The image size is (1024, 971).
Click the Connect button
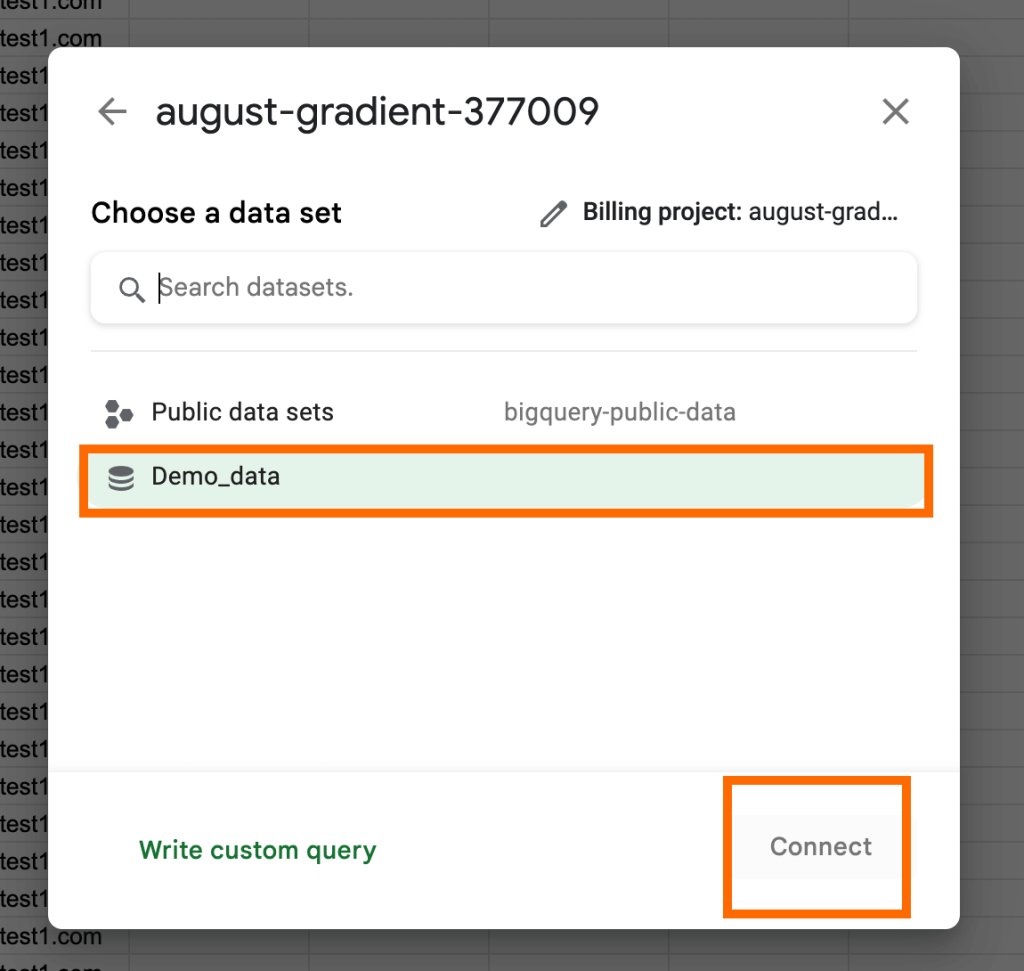pyautogui.click(x=820, y=846)
